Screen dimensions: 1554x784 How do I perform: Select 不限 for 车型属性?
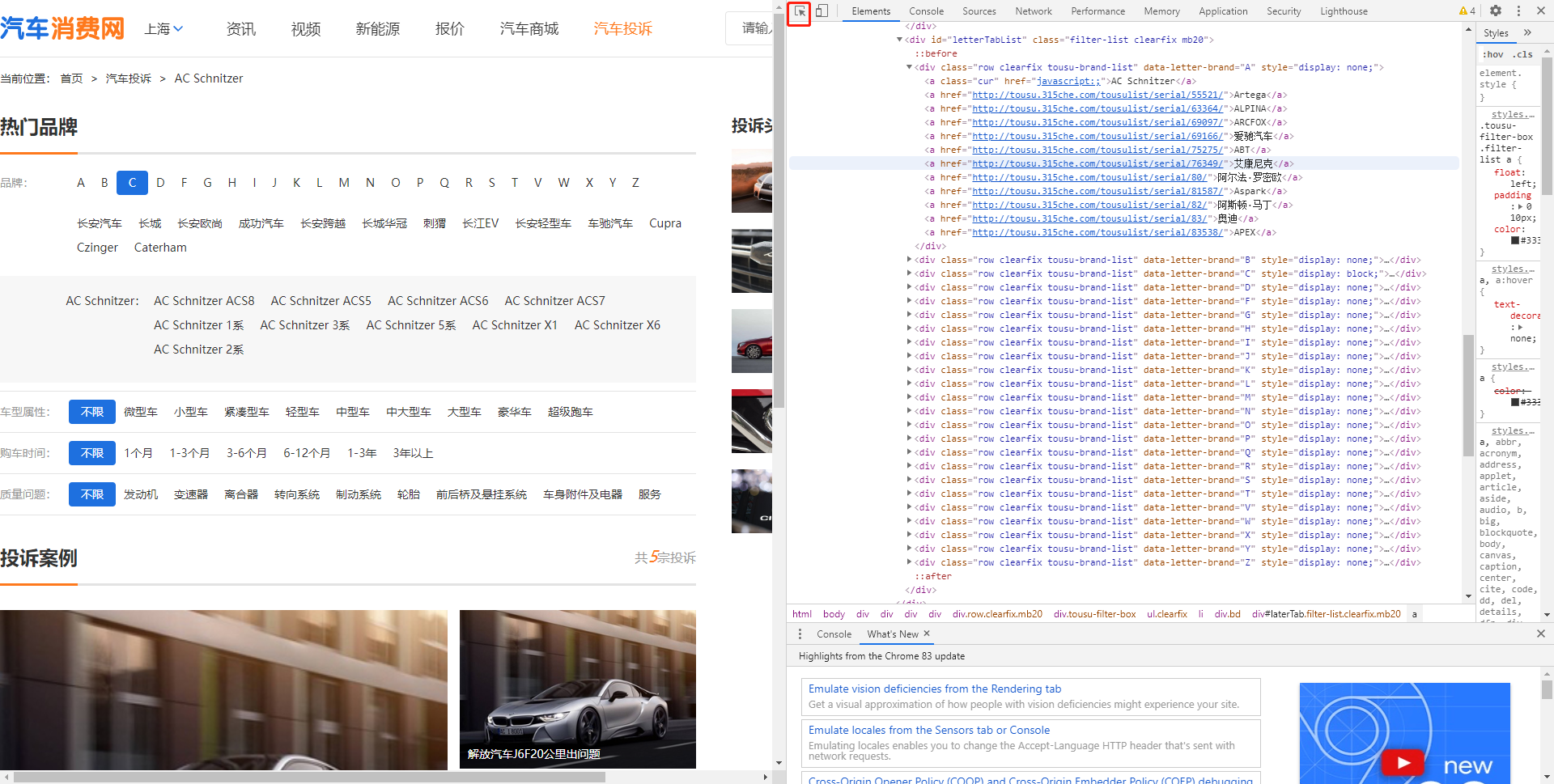point(92,412)
